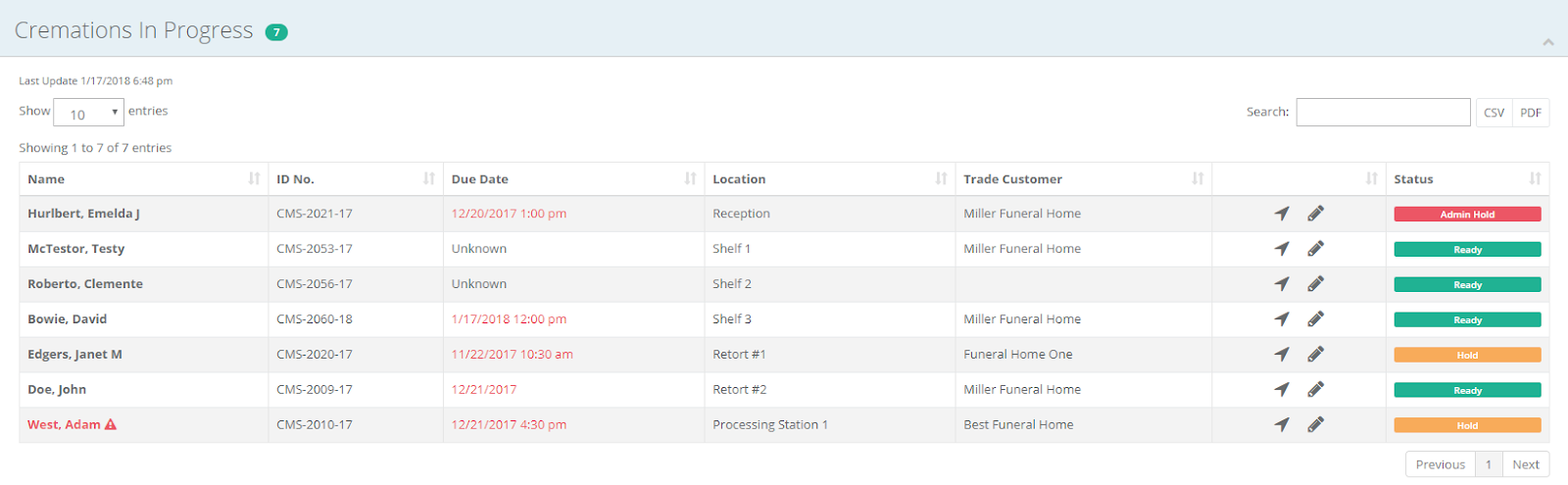Click into the Search input field
Image resolution: width=1568 pixels, height=485 pixels.
tap(1383, 113)
